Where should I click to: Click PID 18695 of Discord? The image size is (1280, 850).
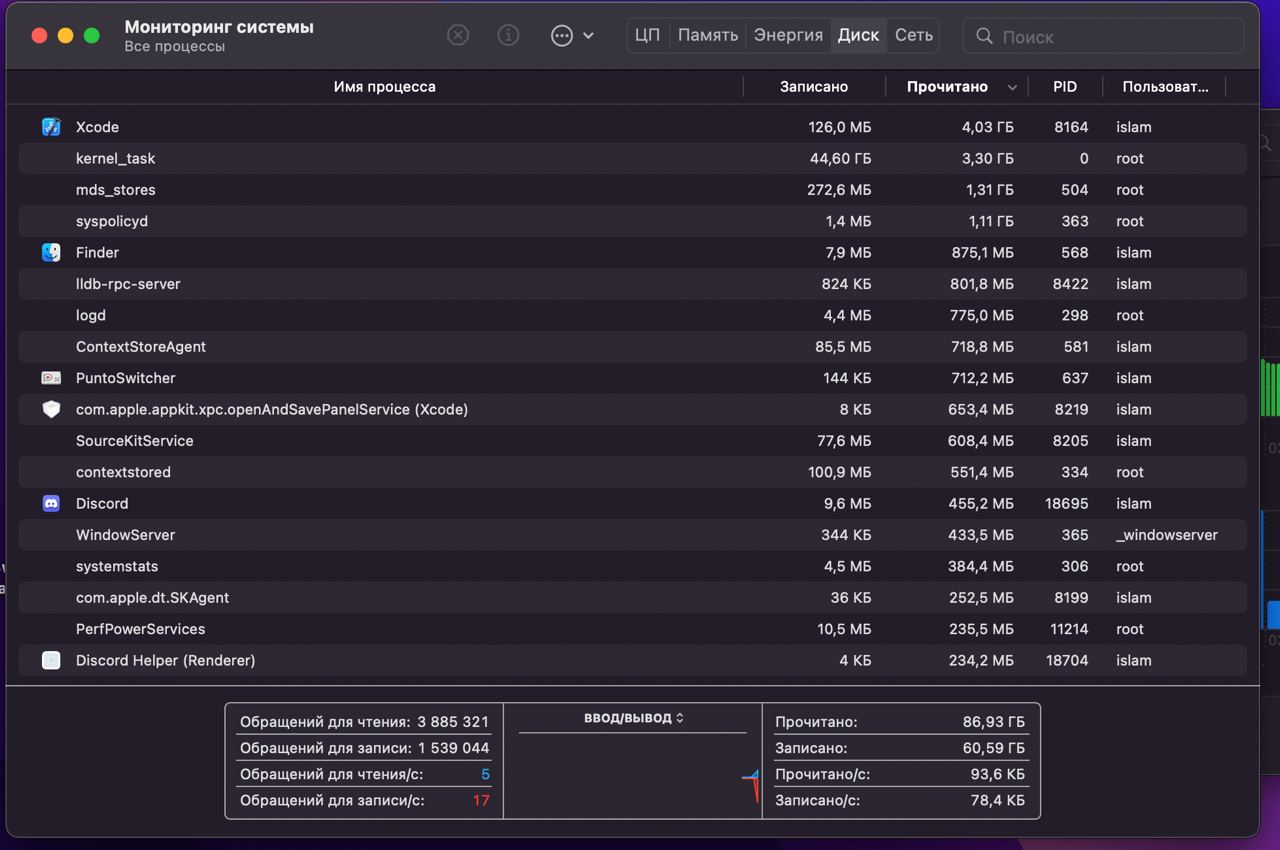pyautogui.click(x=1067, y=504)
